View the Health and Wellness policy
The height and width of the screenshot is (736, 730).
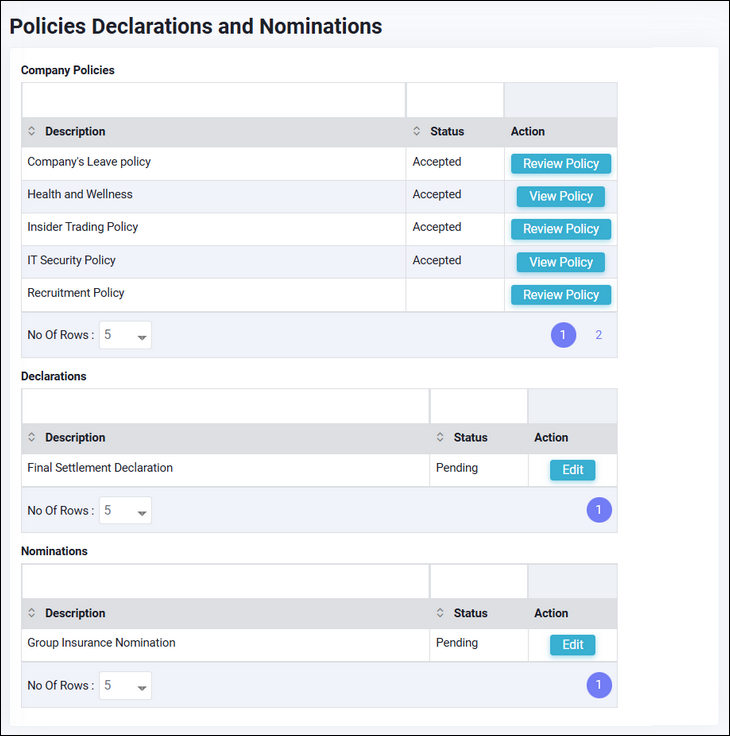[560, 197]
